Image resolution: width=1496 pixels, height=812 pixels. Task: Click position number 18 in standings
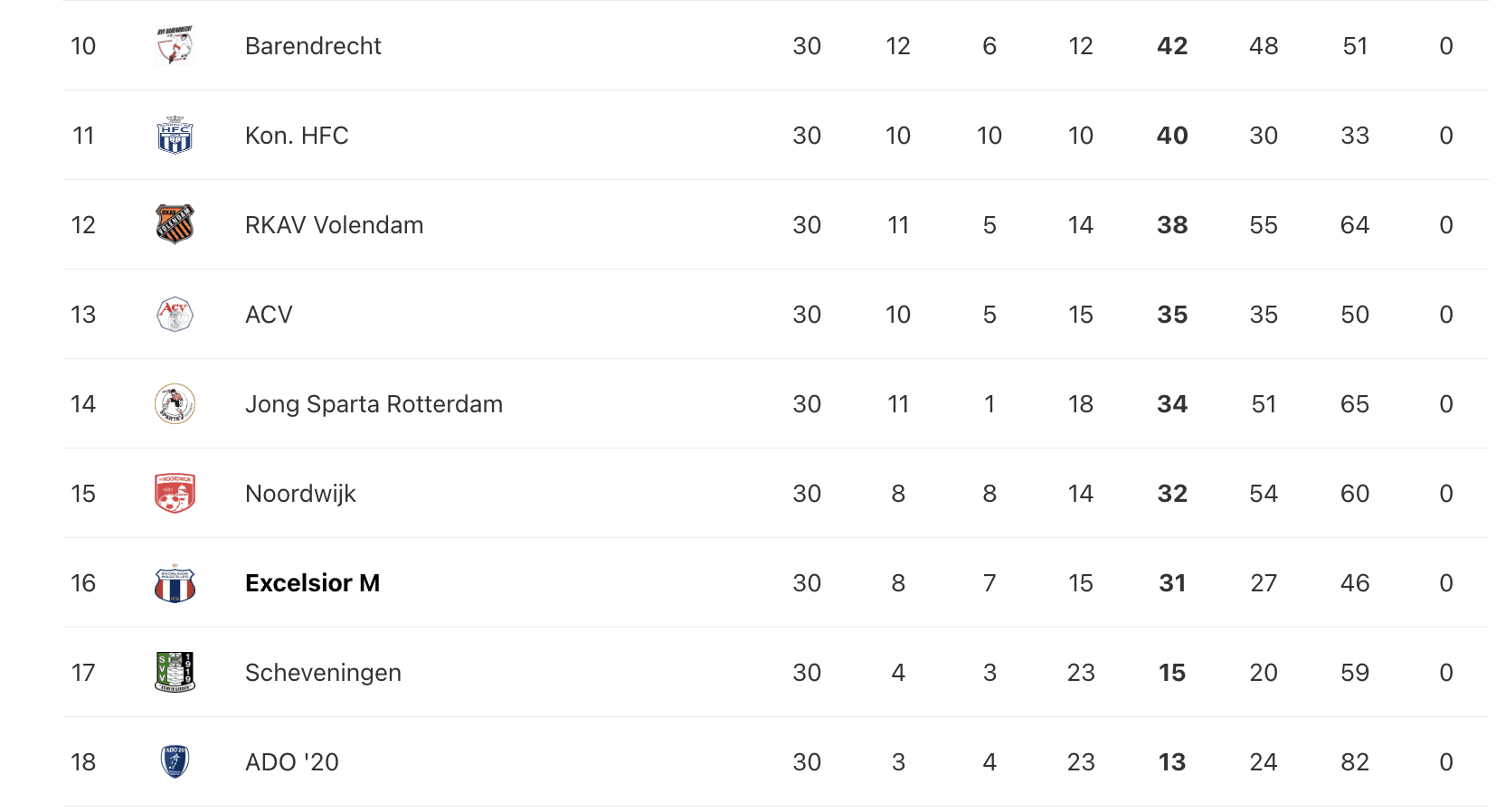83,762
